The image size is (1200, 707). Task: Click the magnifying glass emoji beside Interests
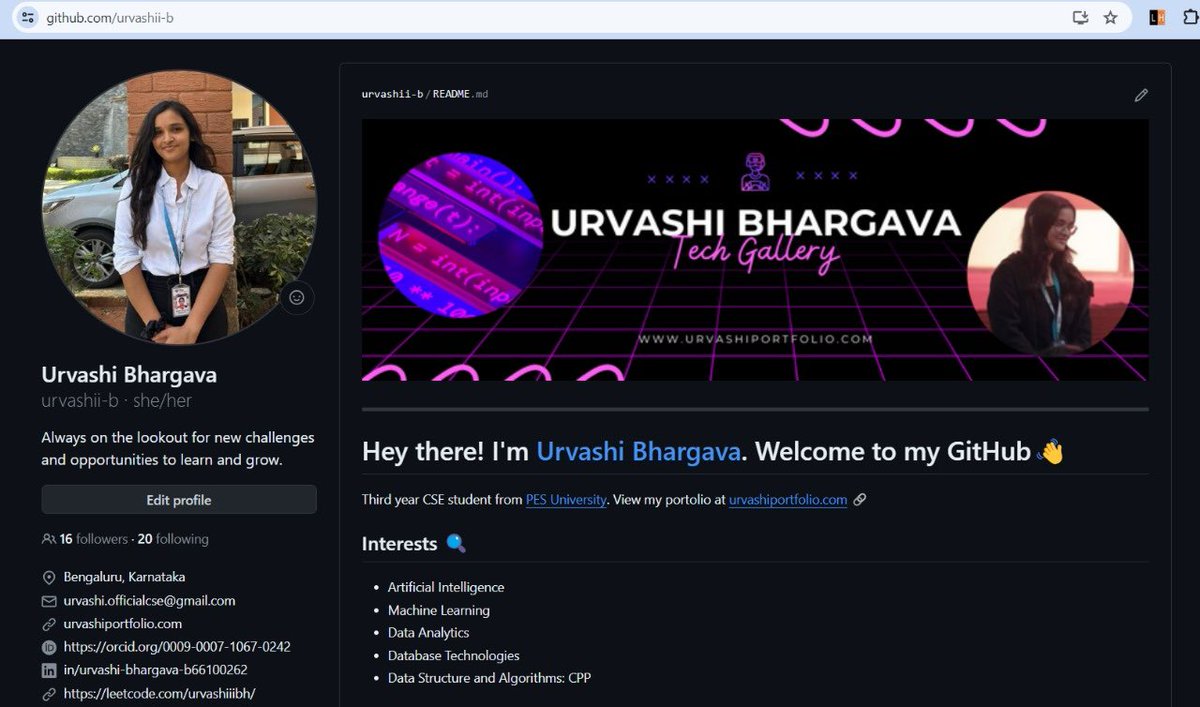click(x=456, y=544)
